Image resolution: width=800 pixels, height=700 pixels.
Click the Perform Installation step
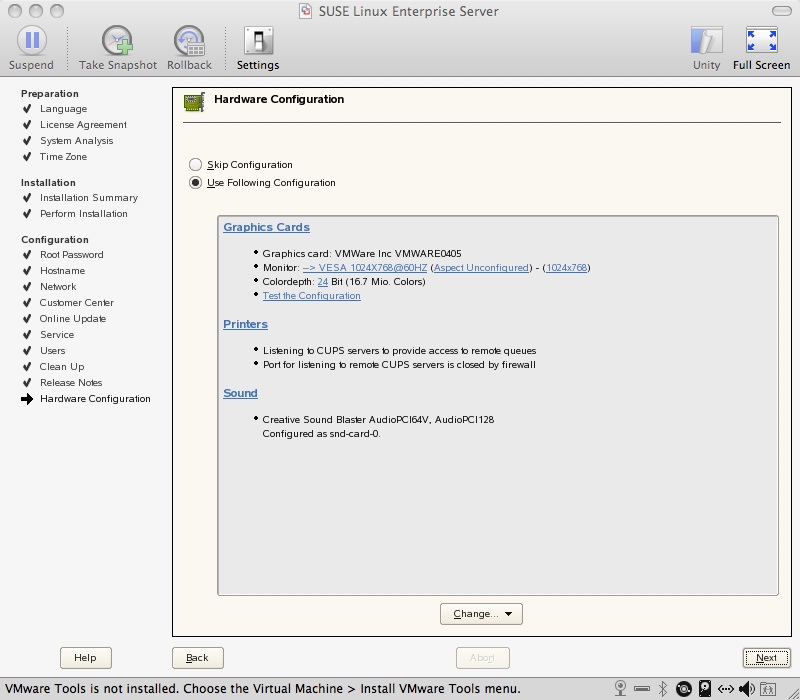[84, 214]
